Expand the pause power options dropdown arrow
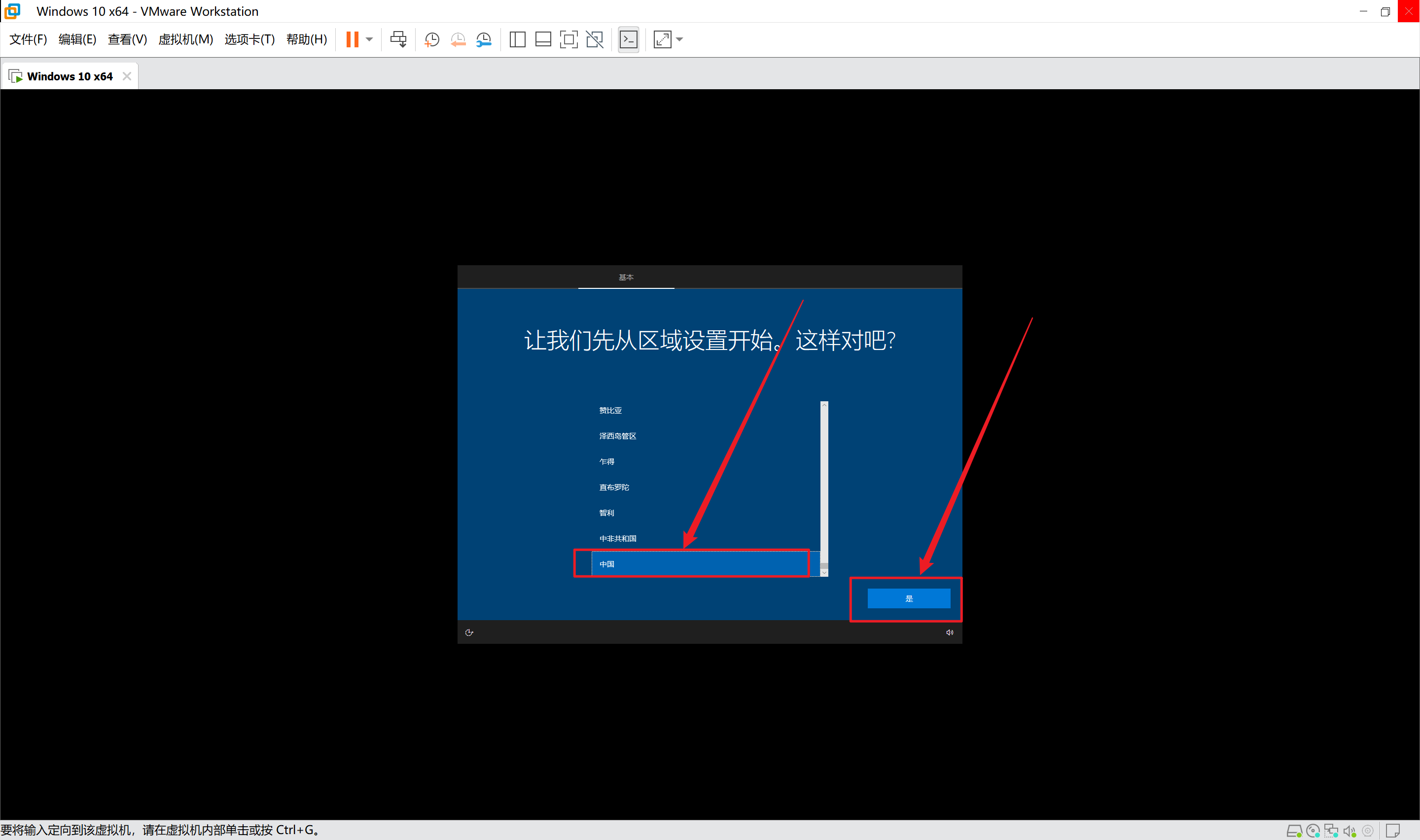The height and width of the screenshot is (840, 1420). tap(370, 39)
